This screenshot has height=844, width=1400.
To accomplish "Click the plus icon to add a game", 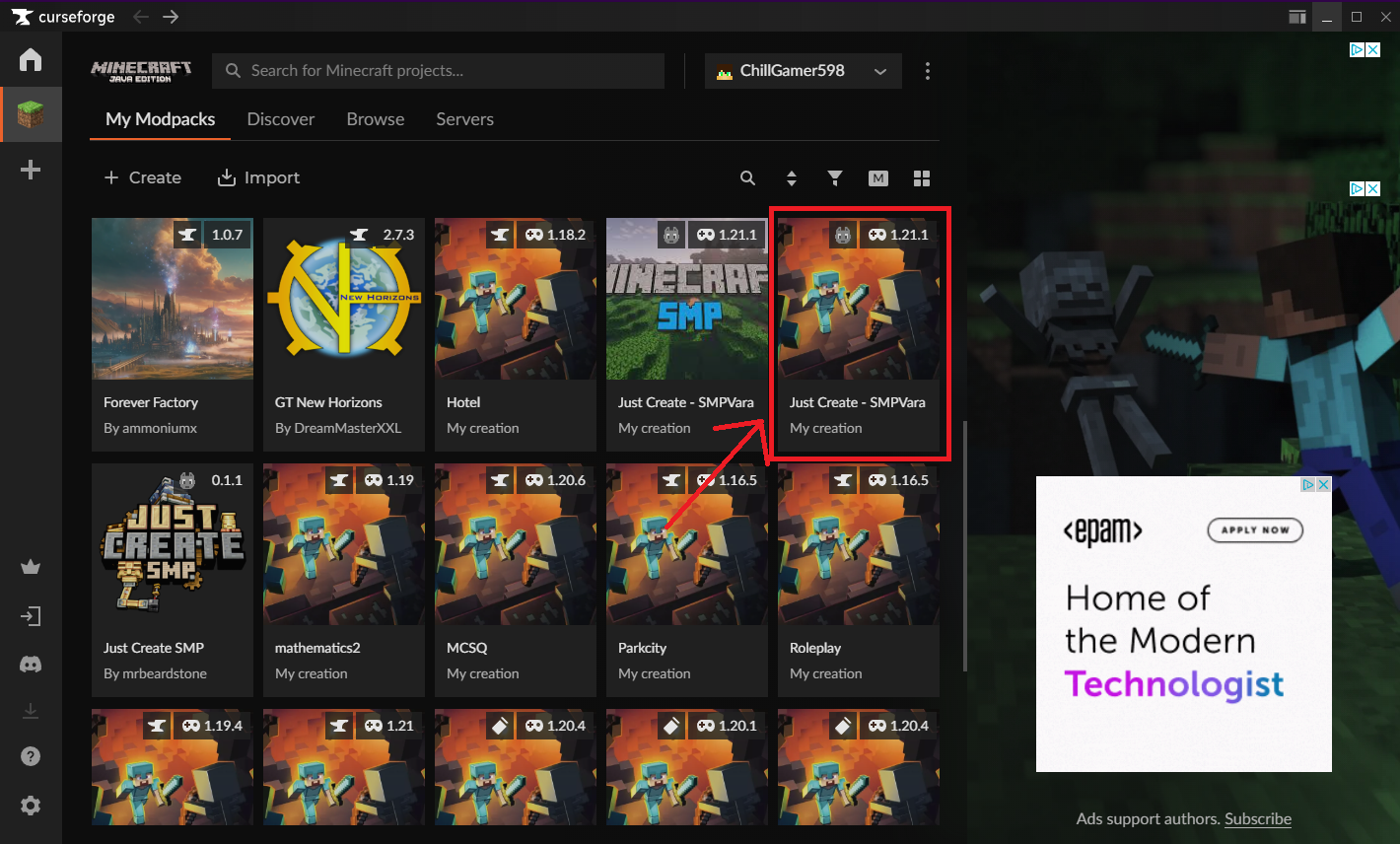I will pos(31,170).
